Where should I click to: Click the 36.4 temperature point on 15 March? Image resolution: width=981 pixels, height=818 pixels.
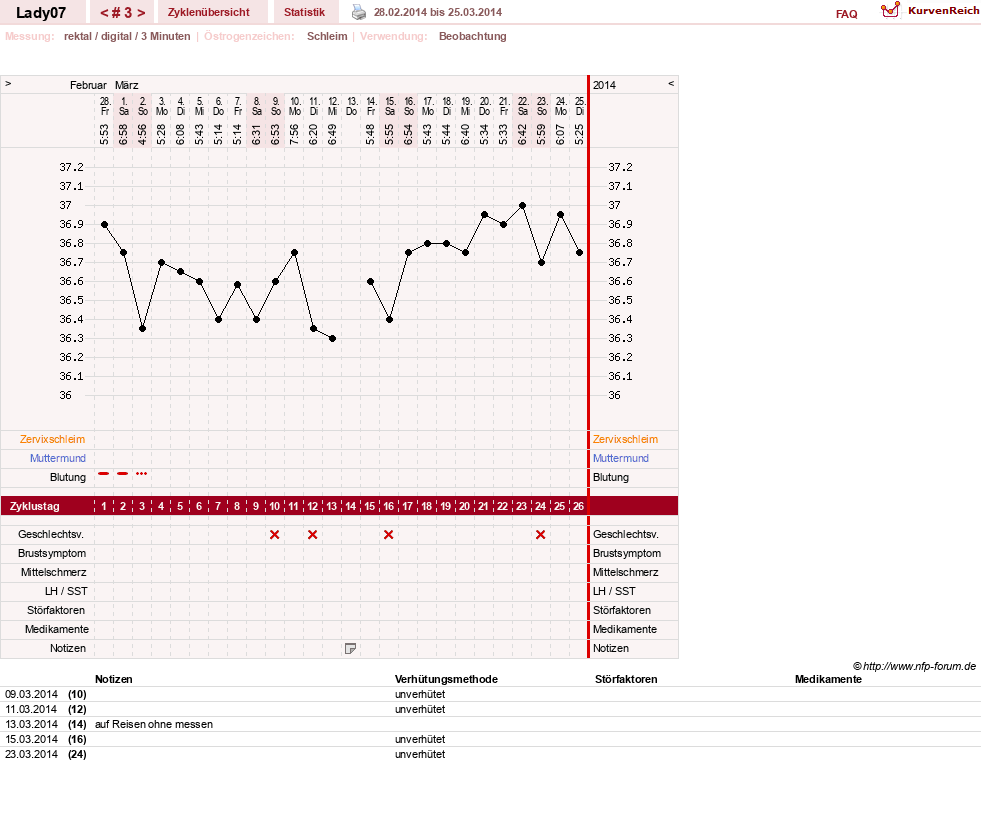[389, 319]
